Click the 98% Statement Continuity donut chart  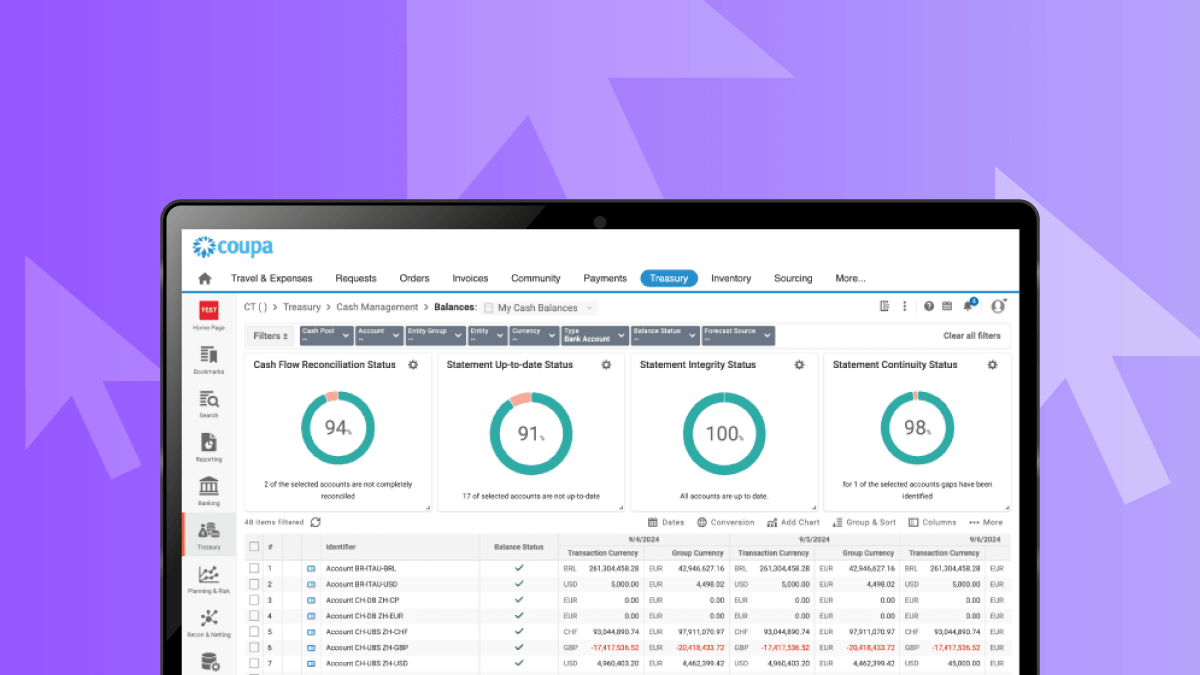click(x=917, y=428)
